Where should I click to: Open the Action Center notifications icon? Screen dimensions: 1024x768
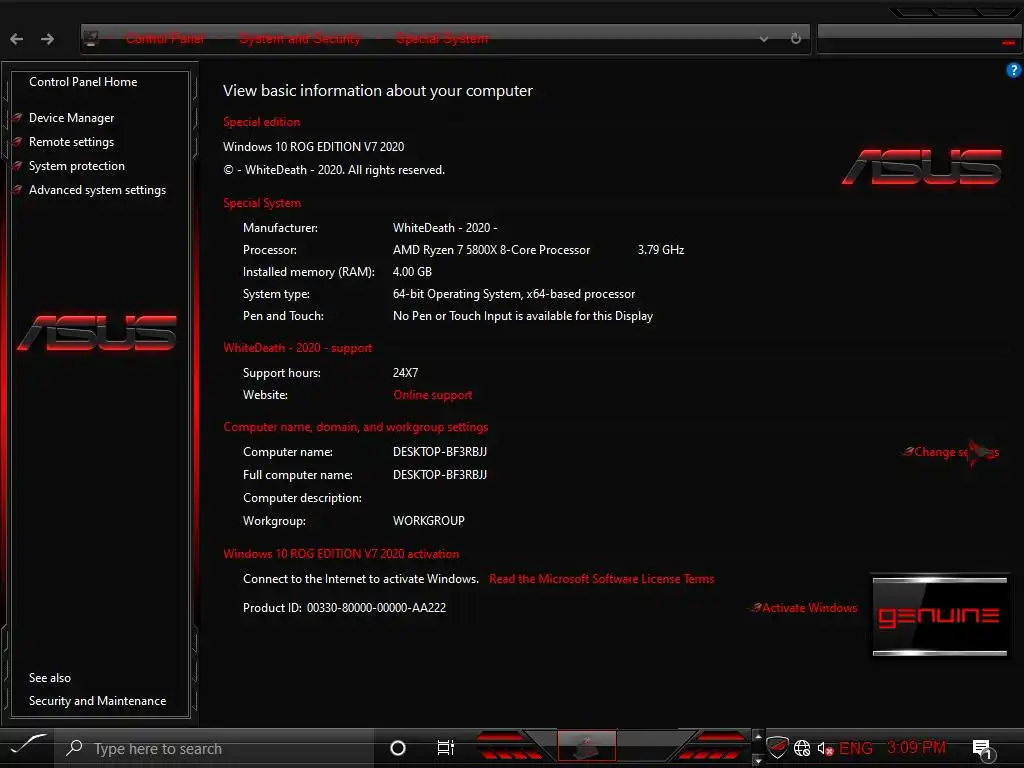click(x=984, y=750)
